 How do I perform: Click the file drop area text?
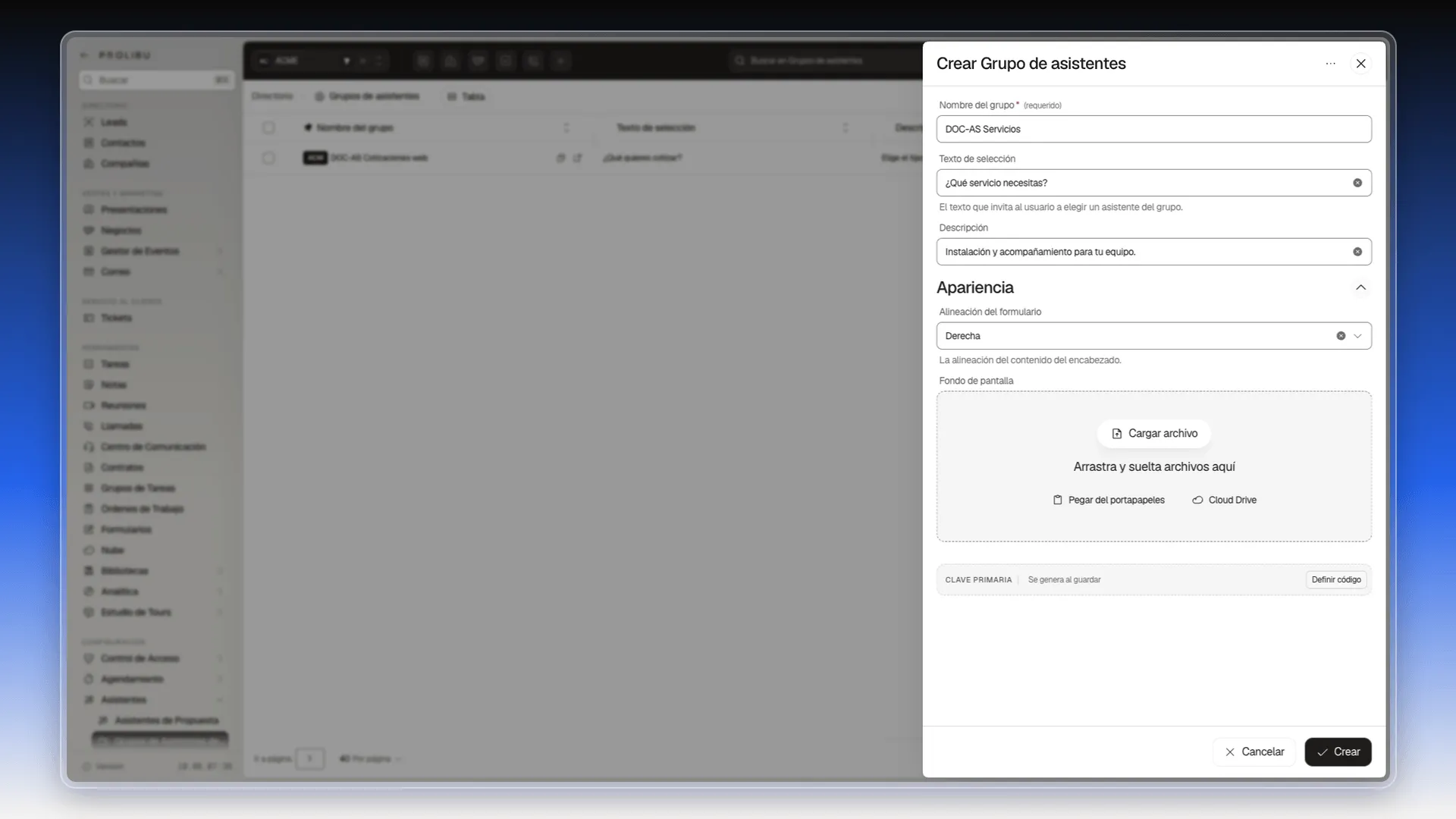[x=1154, y=466]
